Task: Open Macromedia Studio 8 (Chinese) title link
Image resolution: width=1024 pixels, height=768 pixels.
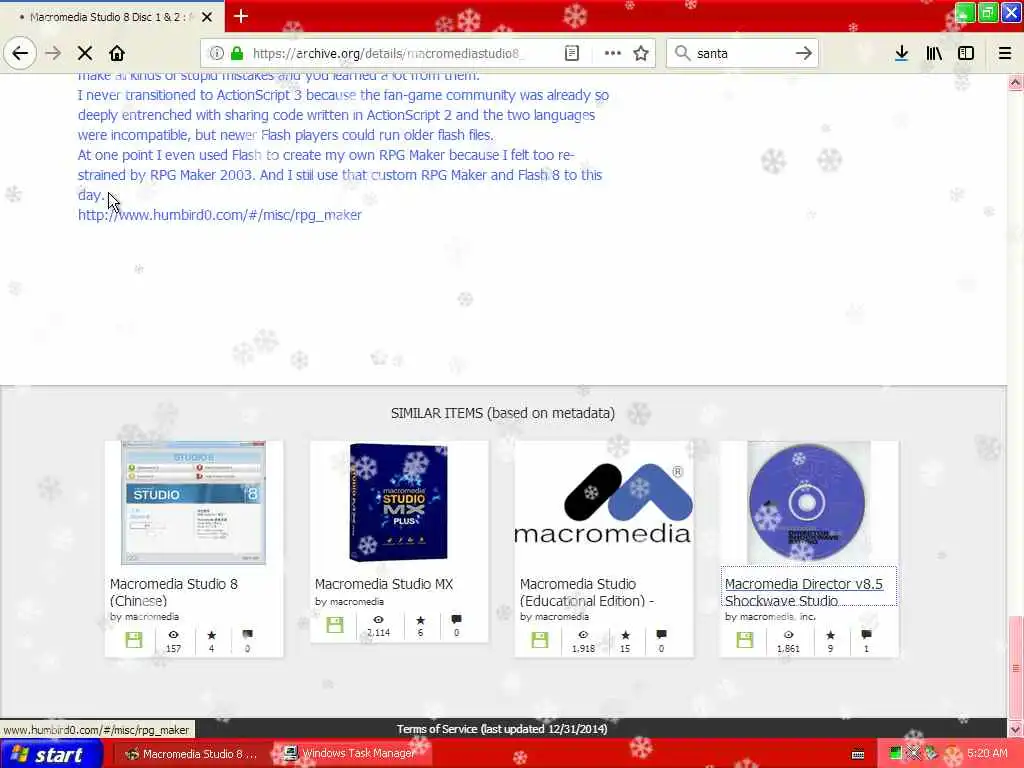Action: tap(174, 592)
